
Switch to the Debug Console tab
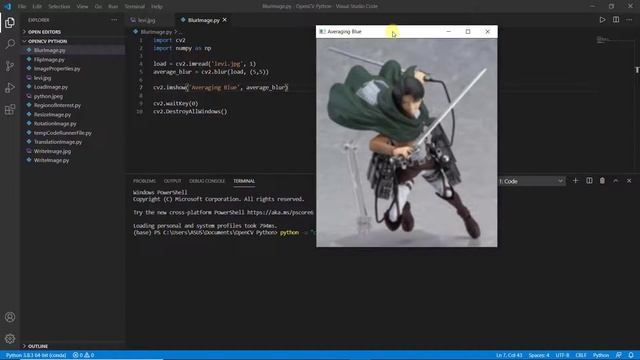pos(207,181)
